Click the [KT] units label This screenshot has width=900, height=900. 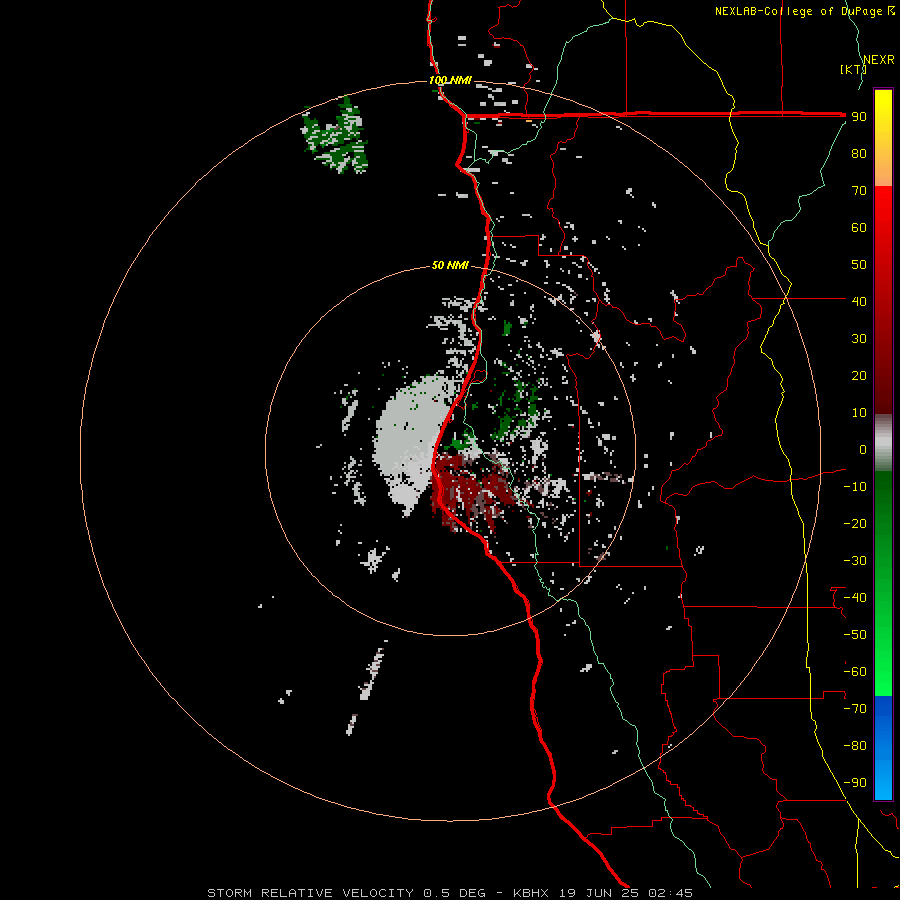coord(853,69)
